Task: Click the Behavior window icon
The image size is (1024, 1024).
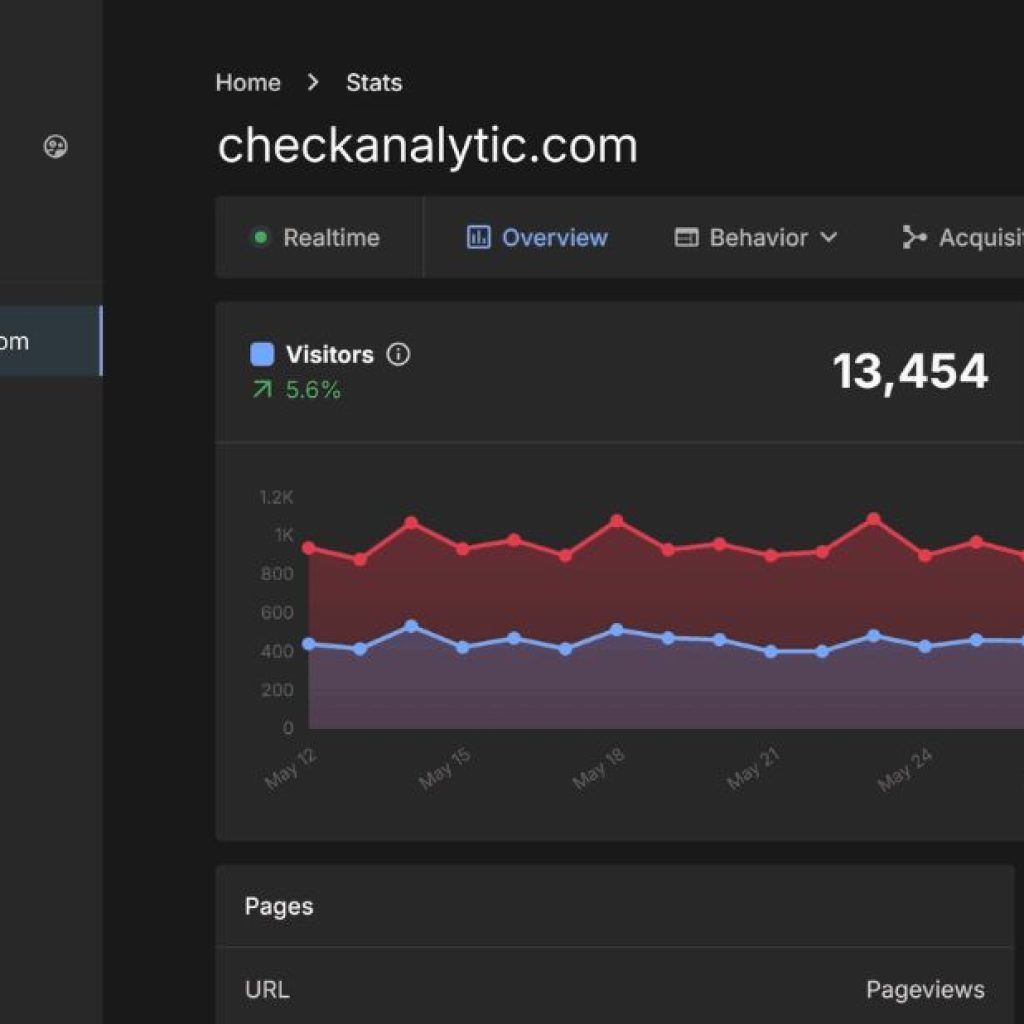Action: [x=686, y=237]
